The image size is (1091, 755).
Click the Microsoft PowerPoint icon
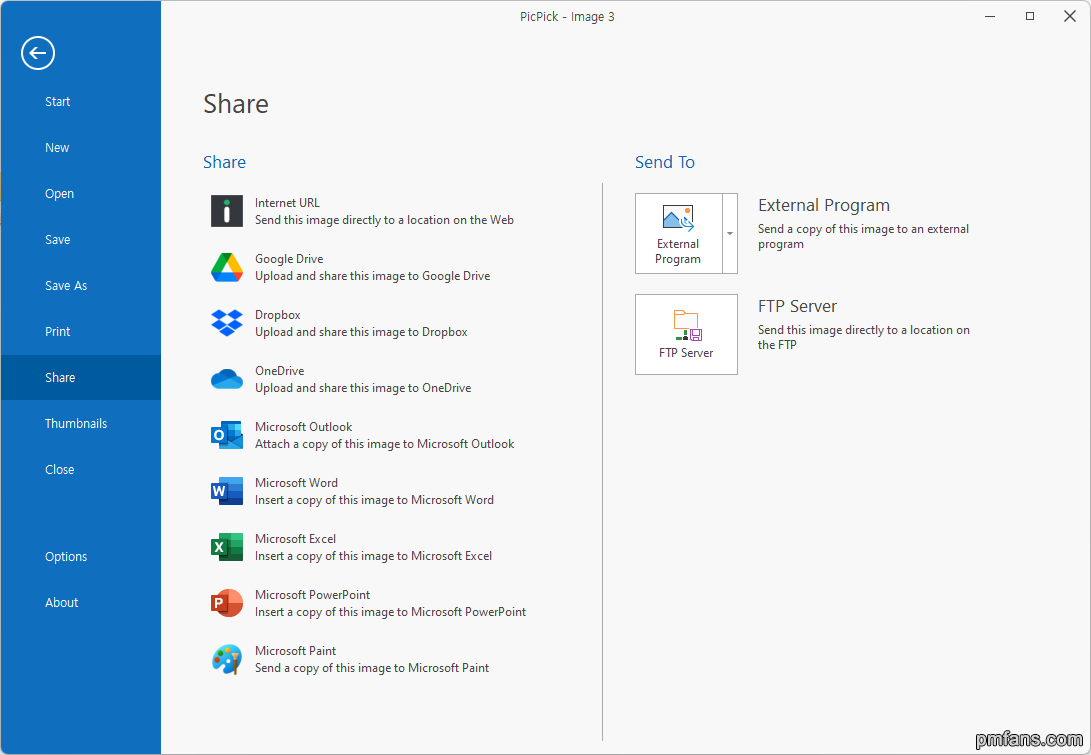(227, 603)
